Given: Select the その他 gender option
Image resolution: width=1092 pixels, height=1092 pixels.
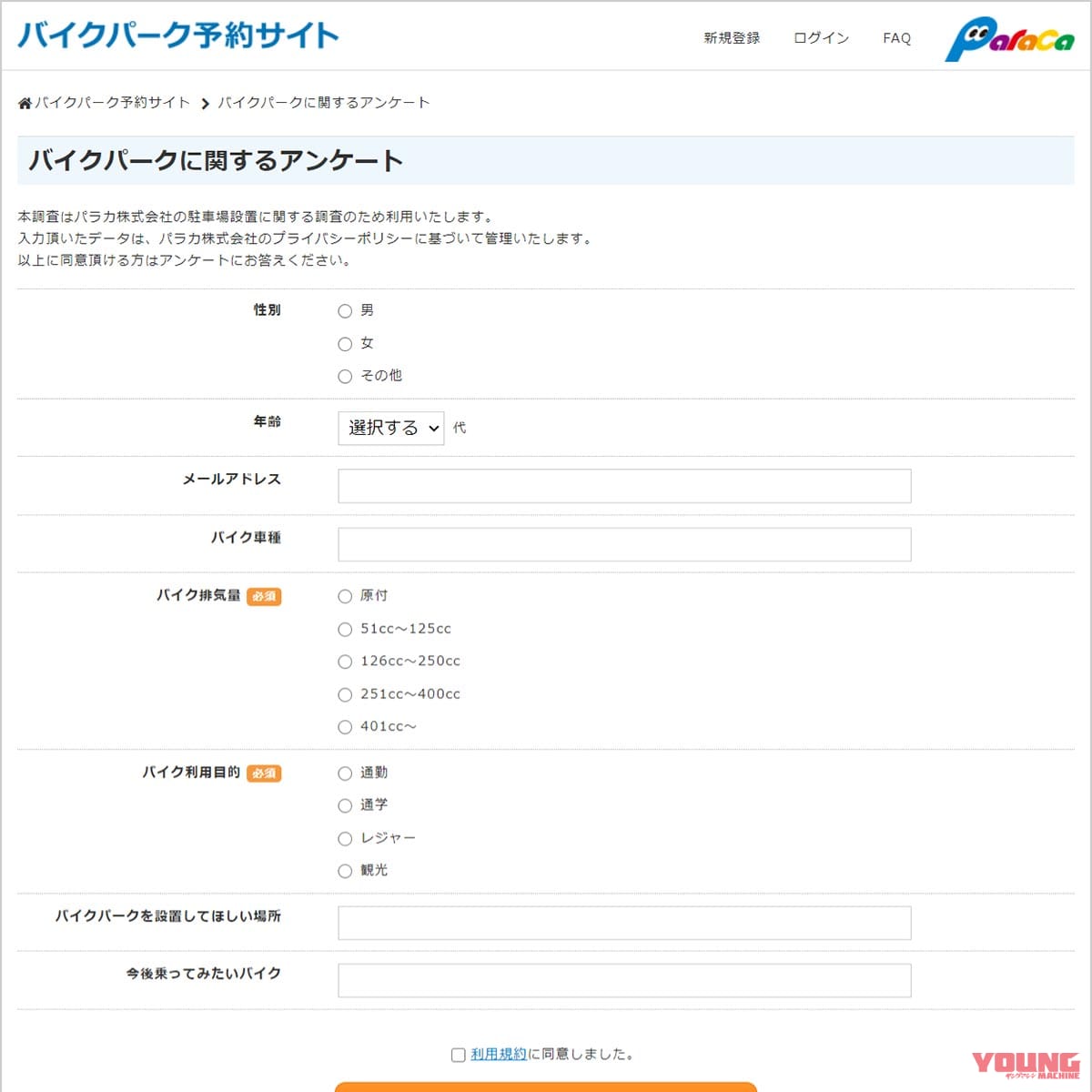Looking at the screenshot, I should (x=345, y=376).
